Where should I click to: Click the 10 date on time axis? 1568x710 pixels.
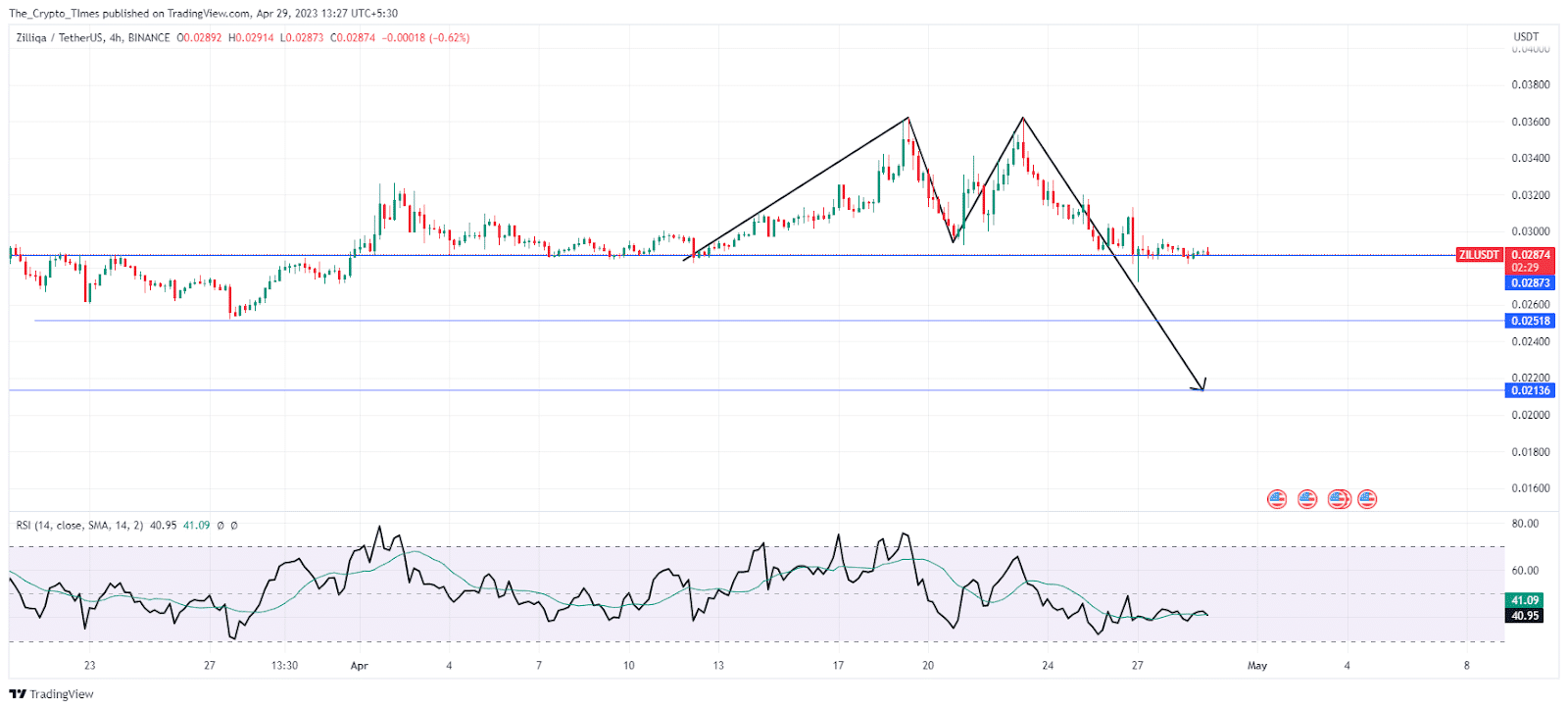click(x=629, y=666)
